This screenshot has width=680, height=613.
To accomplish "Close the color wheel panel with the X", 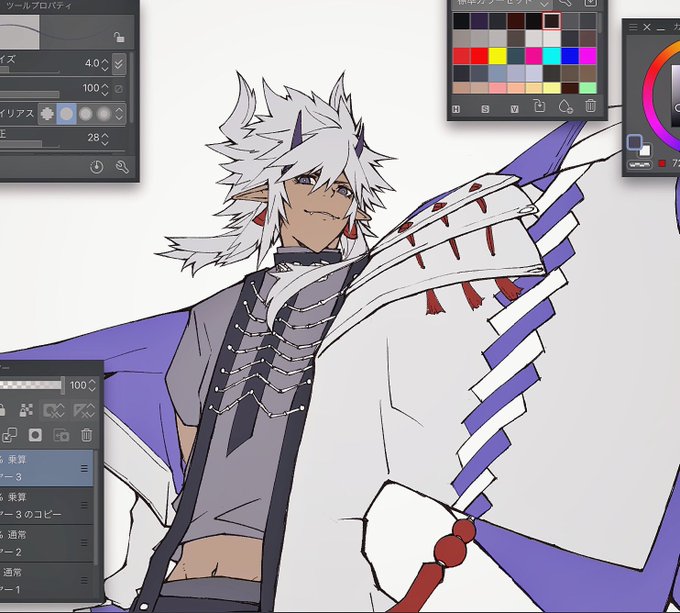I will point(647,27).
